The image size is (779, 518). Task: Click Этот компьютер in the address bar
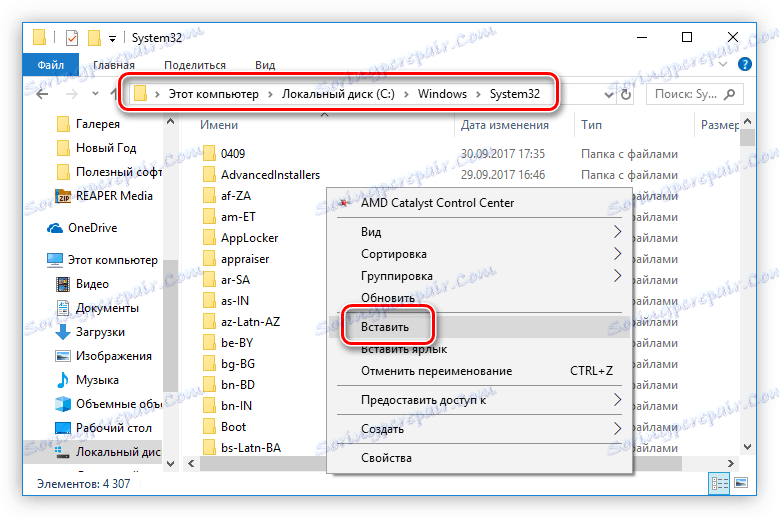point(214,94)
